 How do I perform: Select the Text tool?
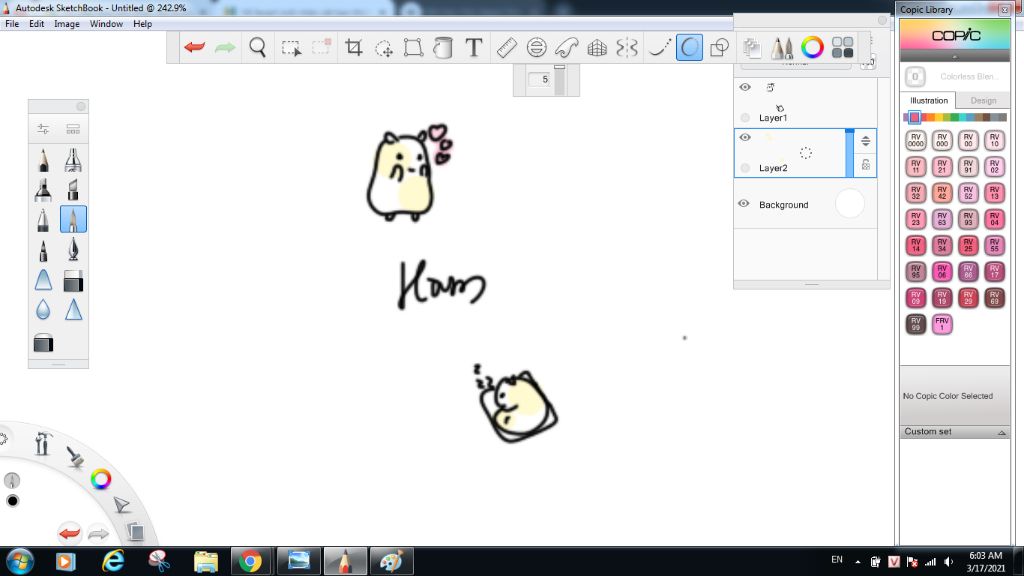click(x=474, y=47)
